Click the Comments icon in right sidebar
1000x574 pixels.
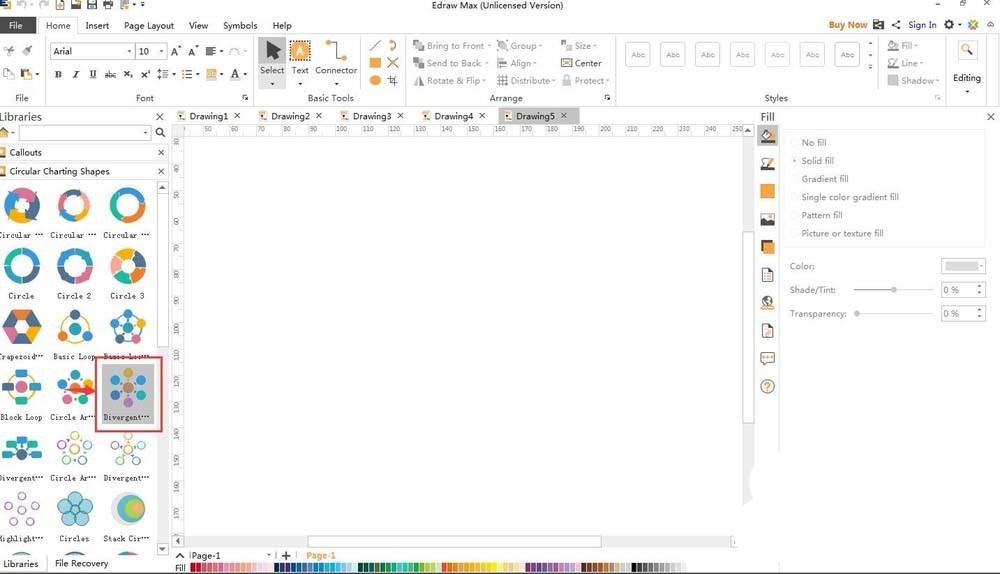768,358
